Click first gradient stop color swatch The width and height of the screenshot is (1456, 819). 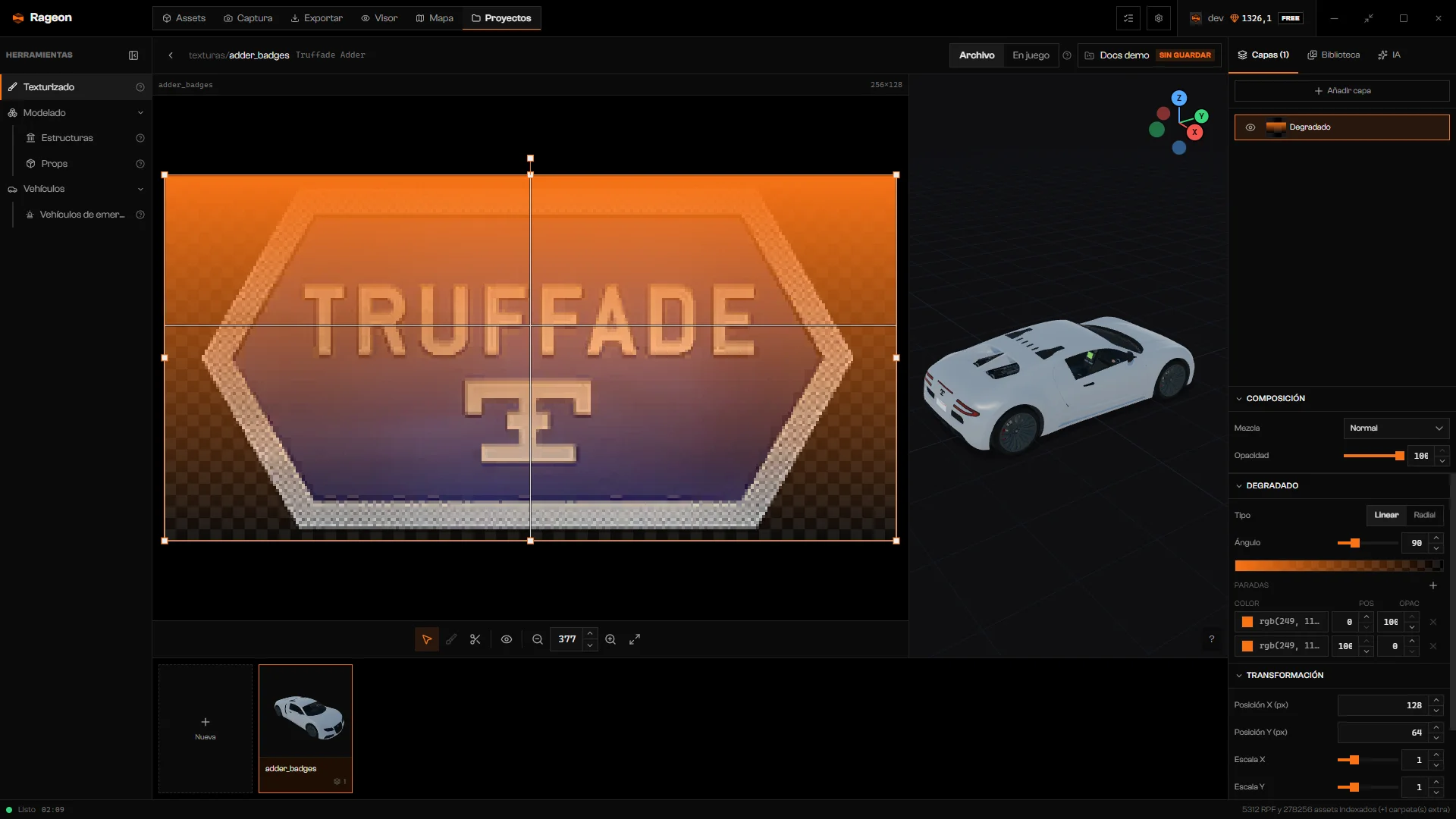coord(1247,622)
